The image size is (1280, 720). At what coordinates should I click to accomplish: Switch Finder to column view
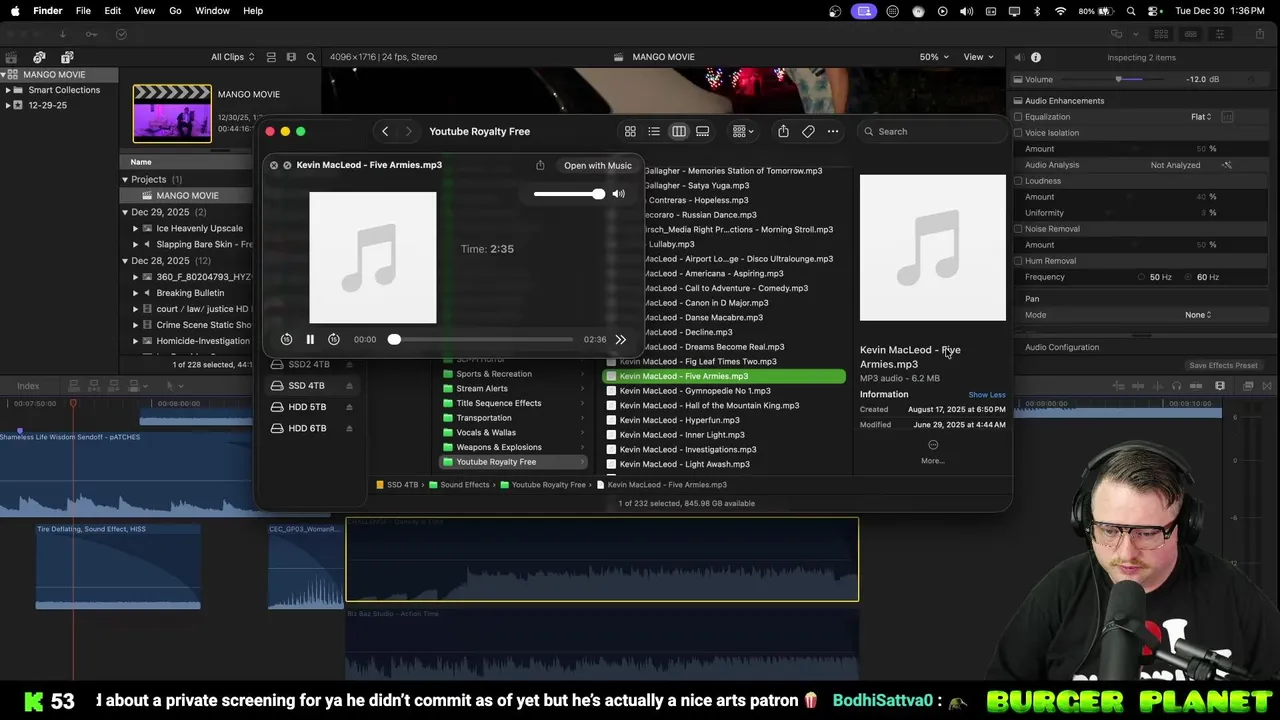[679, 131]
